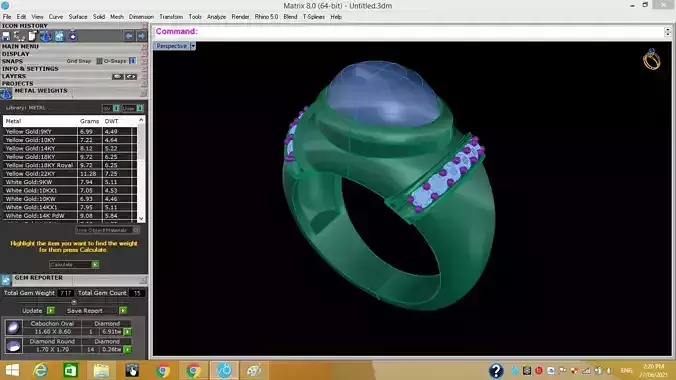The width and height of the screenshot is (676, 380).
Task: Click the Metal Weights panel scale icon
Action: coord(6,92)
